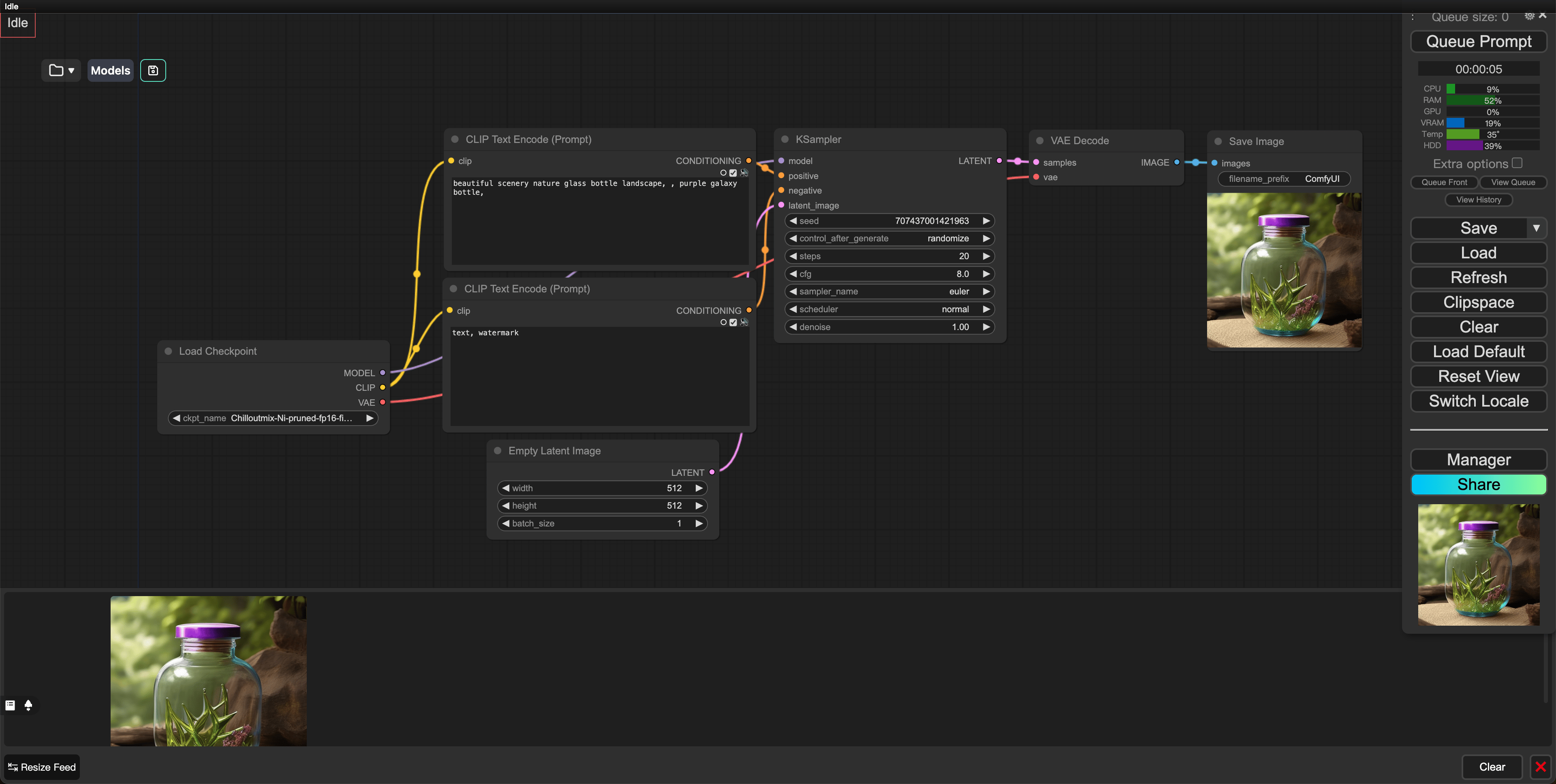Open the kebab menu beside Queue size
The width and height of the screenshot is (1556, 784).
point(1413,17)
